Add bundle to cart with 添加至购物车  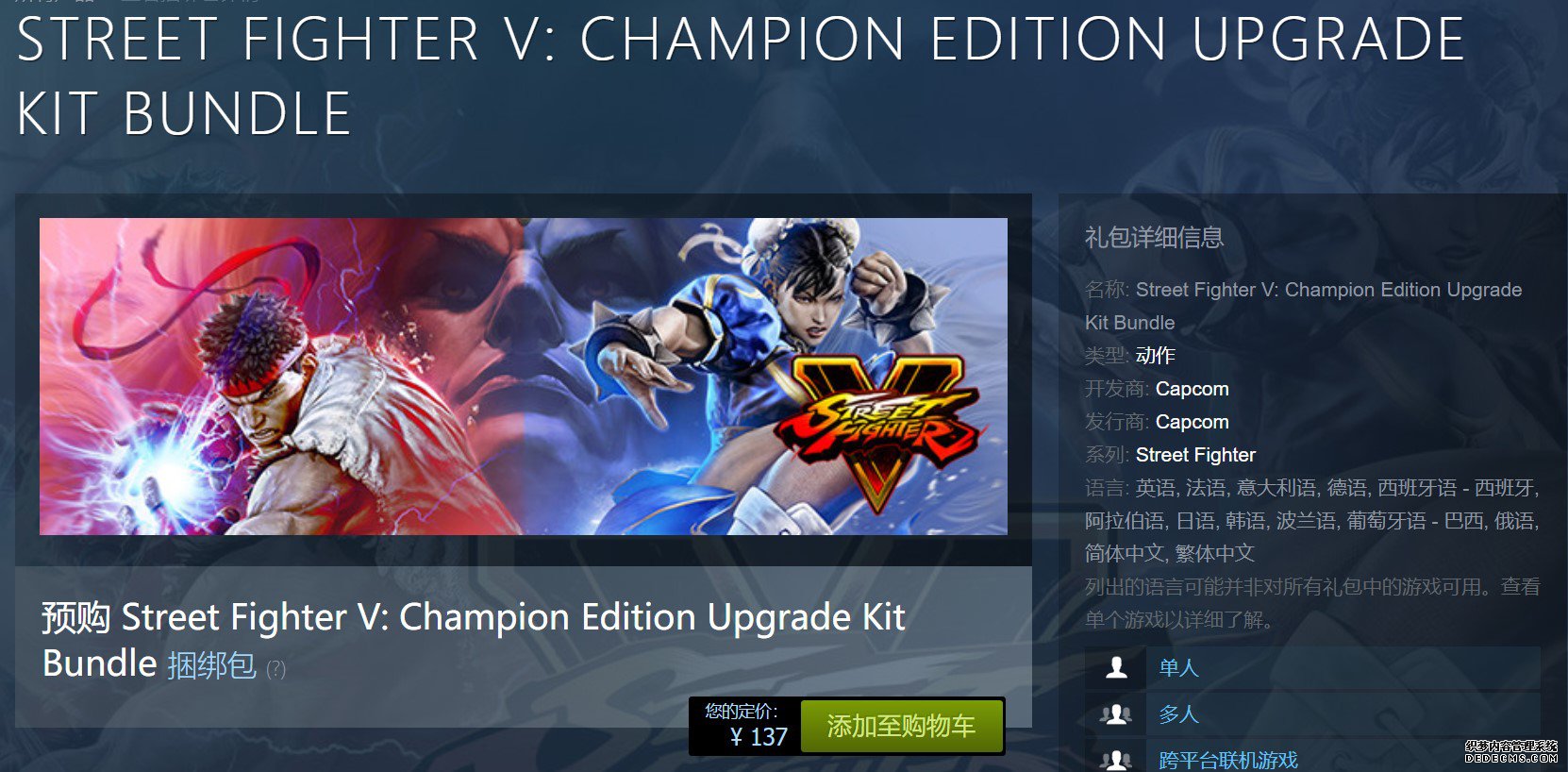pyautogui.click(x=901, y=726)
